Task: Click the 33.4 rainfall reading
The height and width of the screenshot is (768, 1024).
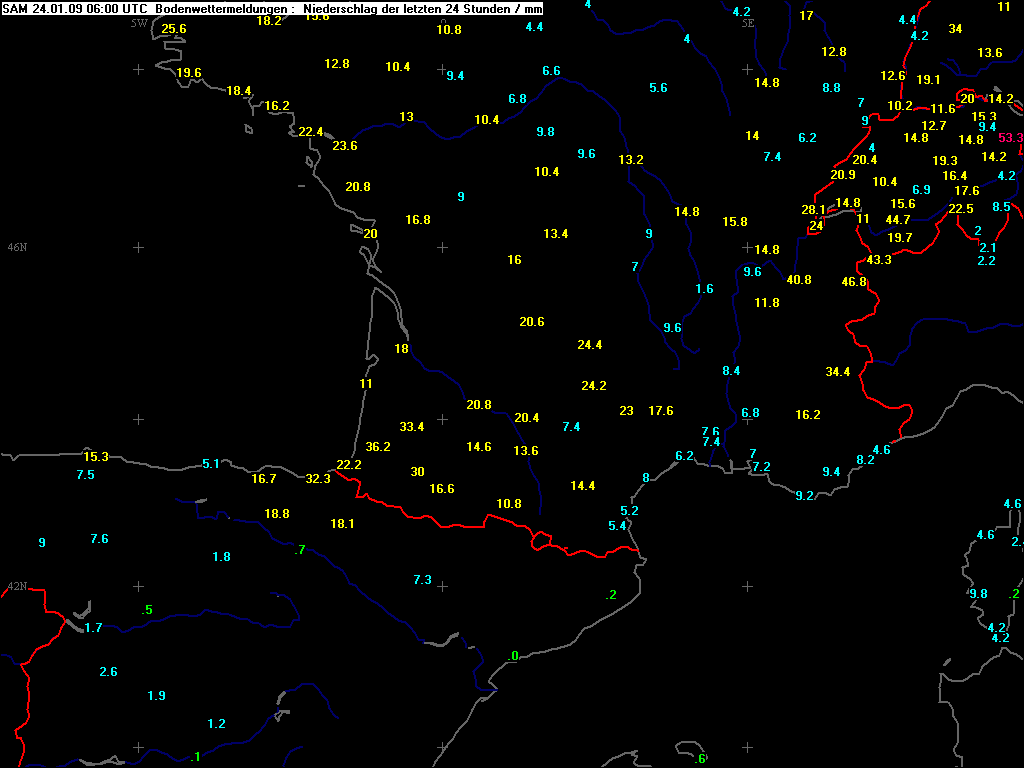Action: click(x=412, y=427)
